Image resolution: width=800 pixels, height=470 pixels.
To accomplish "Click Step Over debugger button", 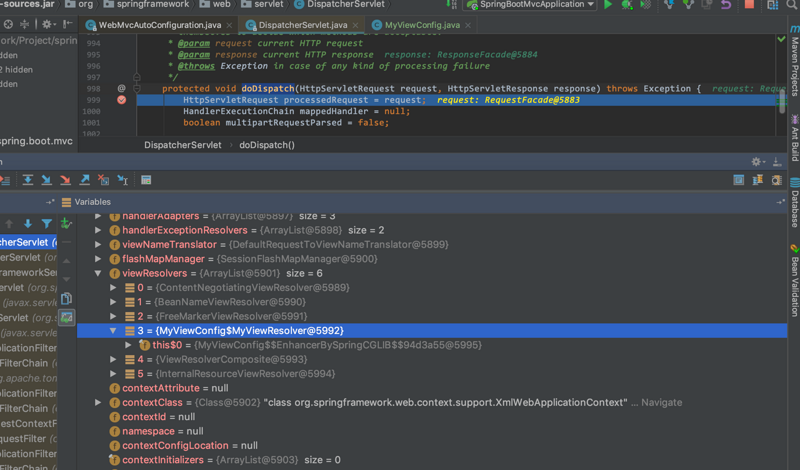I will click(x=28, y=180).
